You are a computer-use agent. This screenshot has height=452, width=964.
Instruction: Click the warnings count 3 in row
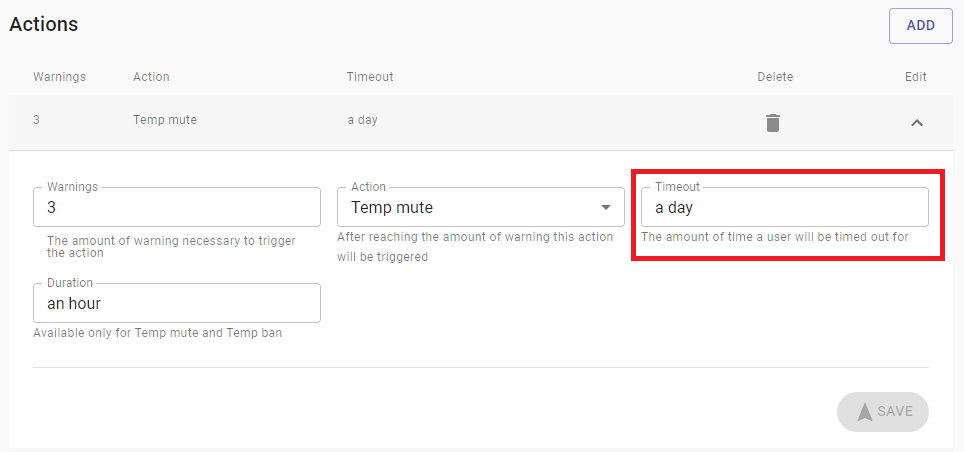point(37,120)
